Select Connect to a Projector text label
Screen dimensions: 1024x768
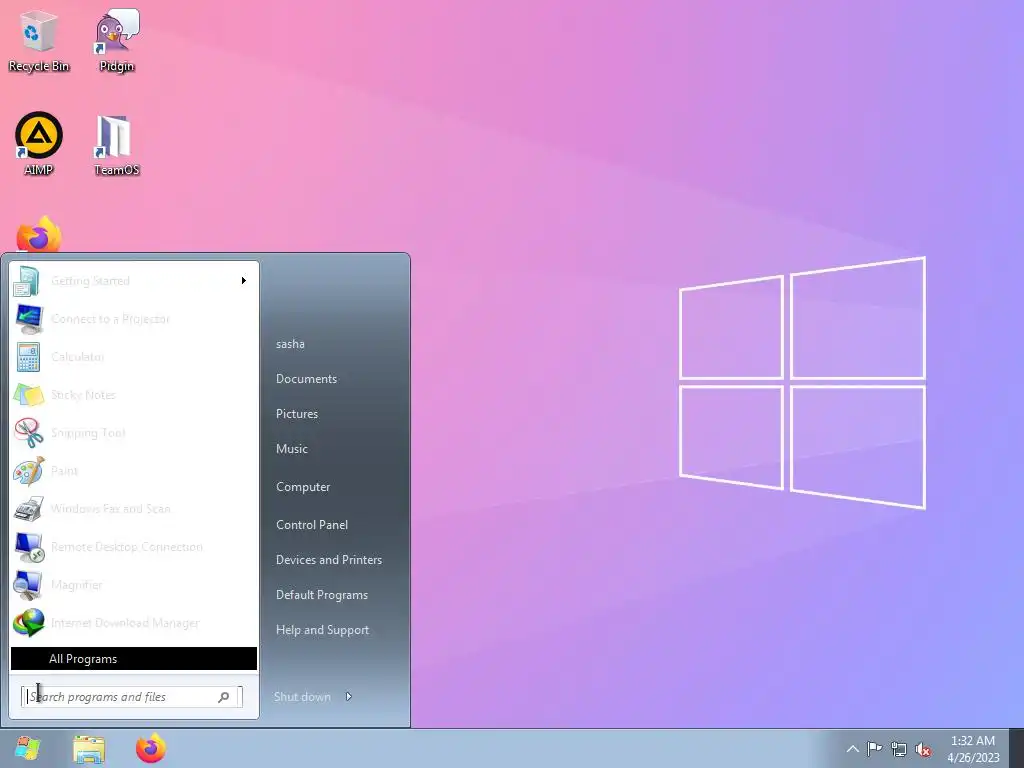click(110, 319)
